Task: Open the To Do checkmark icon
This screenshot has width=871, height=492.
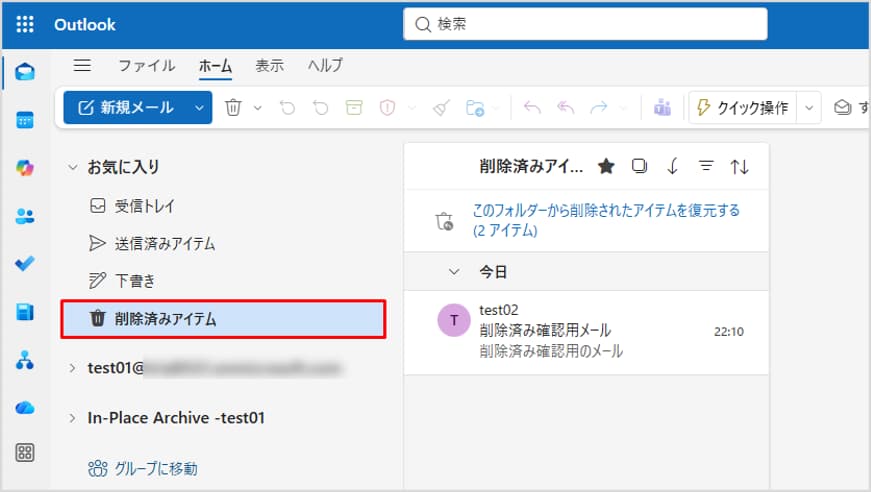Action: click(x=25, y=264)
